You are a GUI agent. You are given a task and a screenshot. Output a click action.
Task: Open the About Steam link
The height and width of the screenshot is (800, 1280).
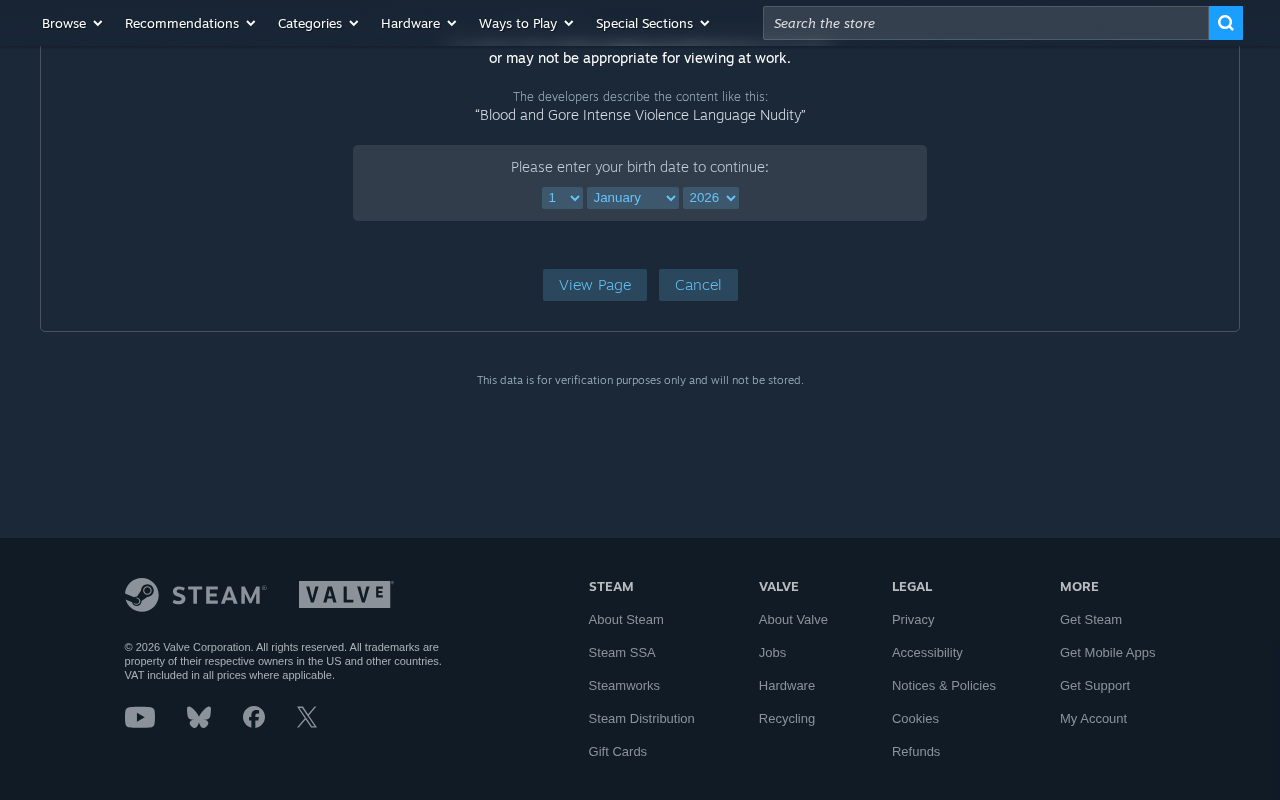click(626, 620)
